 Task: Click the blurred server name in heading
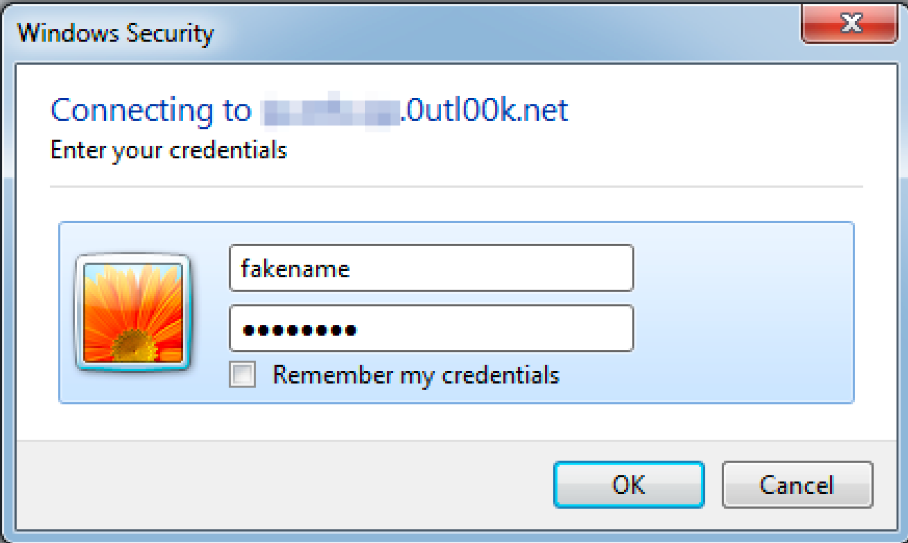328,110
